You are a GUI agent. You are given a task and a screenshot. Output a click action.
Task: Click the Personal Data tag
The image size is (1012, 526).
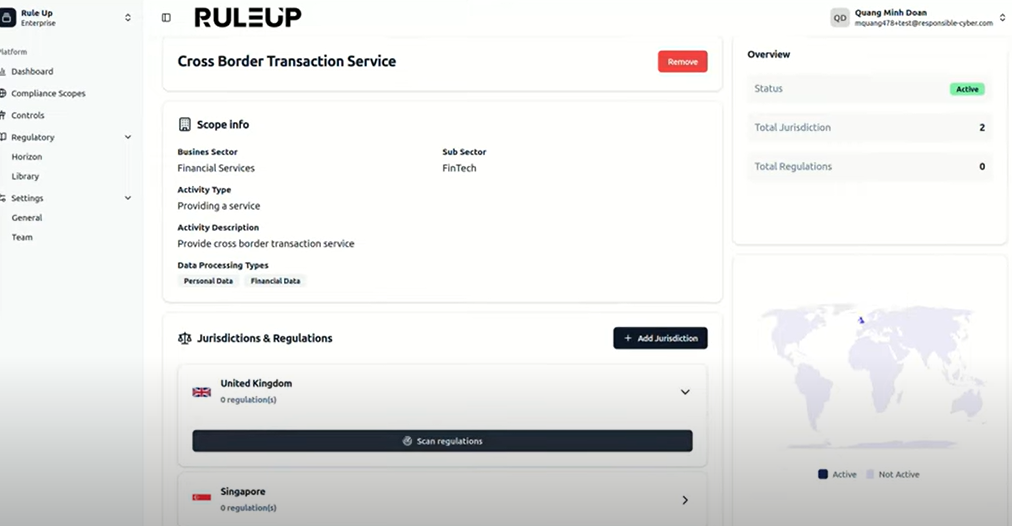[x=208, y=281]
